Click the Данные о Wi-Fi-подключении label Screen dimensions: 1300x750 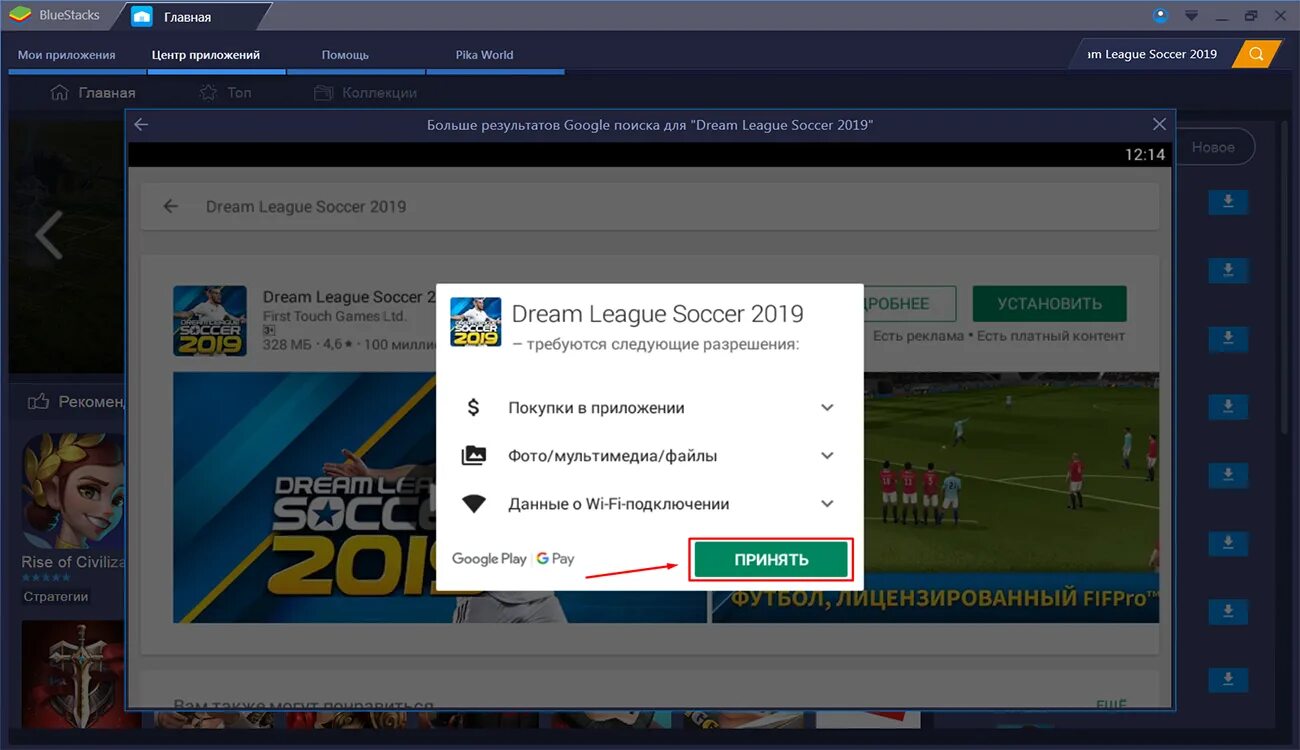point(618,504)
